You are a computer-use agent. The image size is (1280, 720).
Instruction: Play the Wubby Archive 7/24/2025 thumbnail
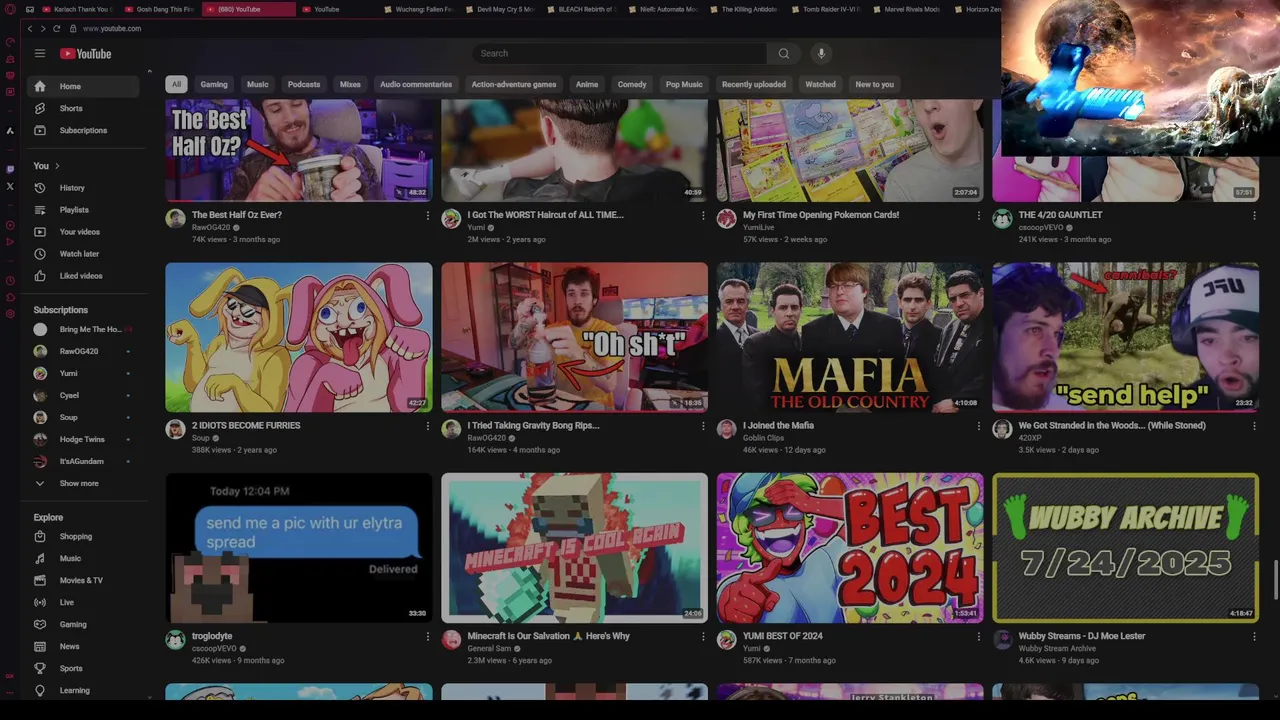pyautogui.click(x=1126, y=548)
